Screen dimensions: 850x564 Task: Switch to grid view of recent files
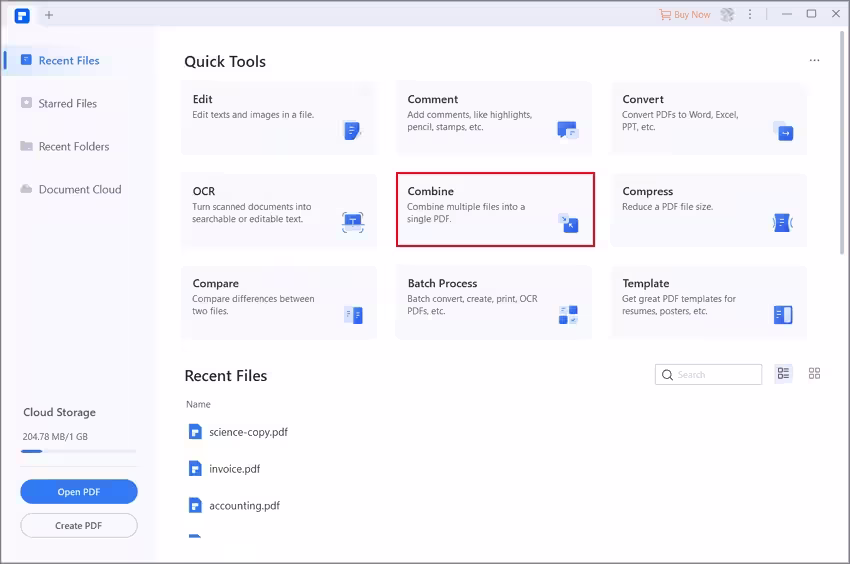(814, 374)
